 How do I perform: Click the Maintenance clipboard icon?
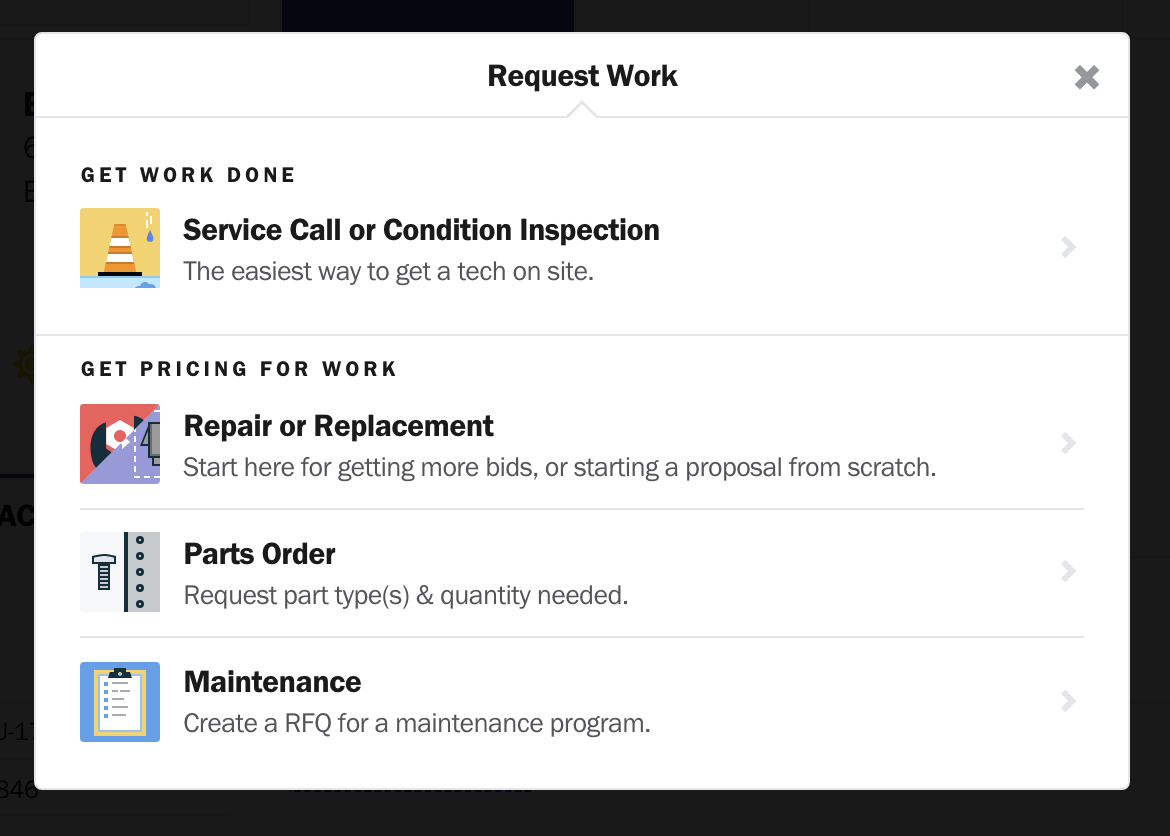120,702
